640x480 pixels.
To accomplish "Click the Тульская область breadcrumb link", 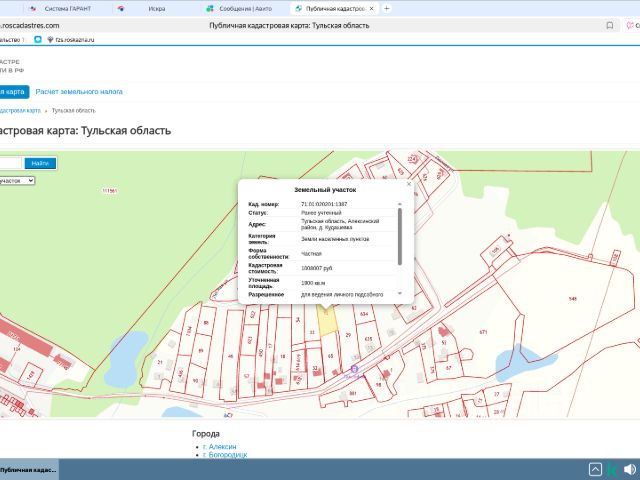I will click(74, 110).
